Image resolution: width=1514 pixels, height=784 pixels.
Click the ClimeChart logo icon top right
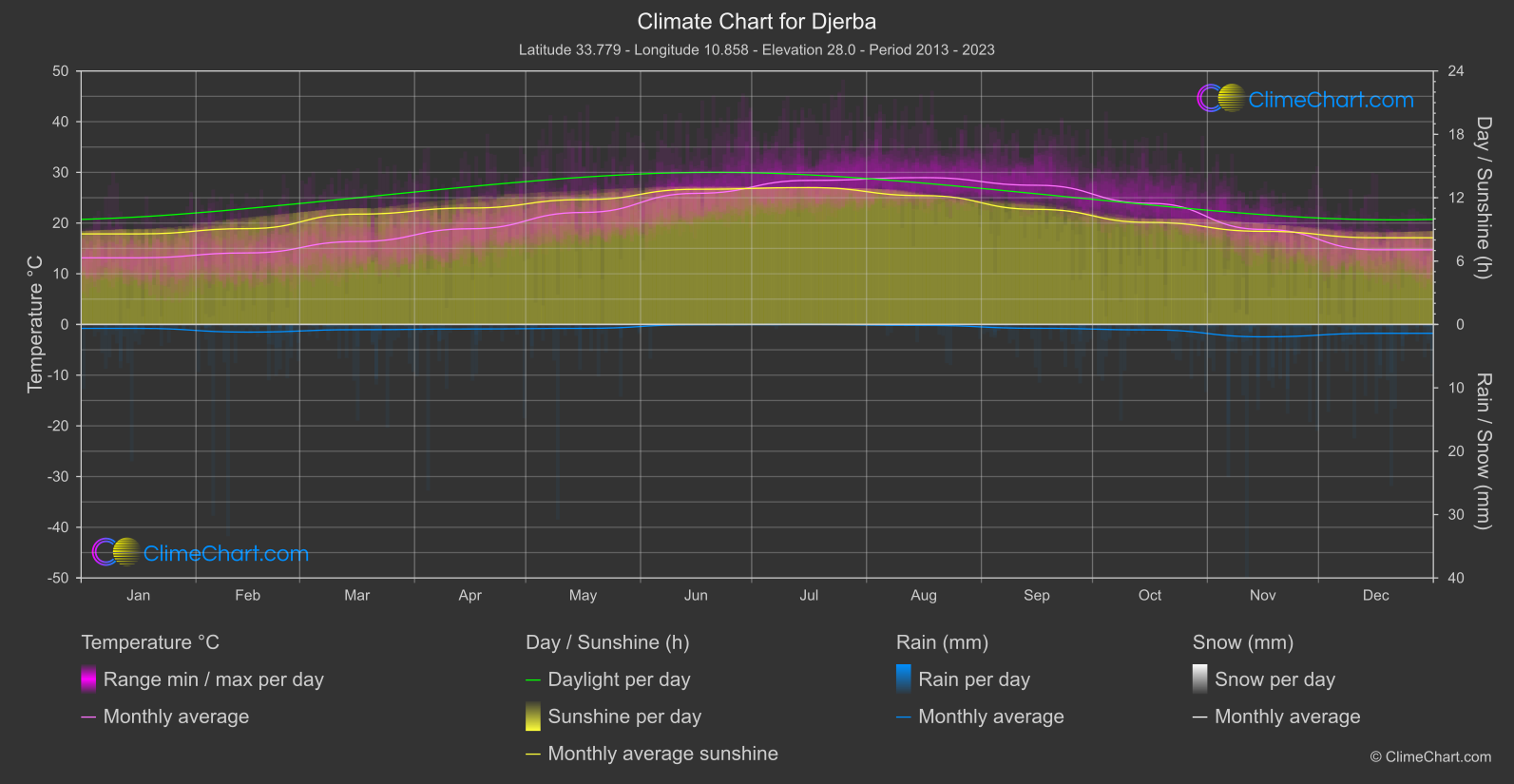coord(1220,99)
